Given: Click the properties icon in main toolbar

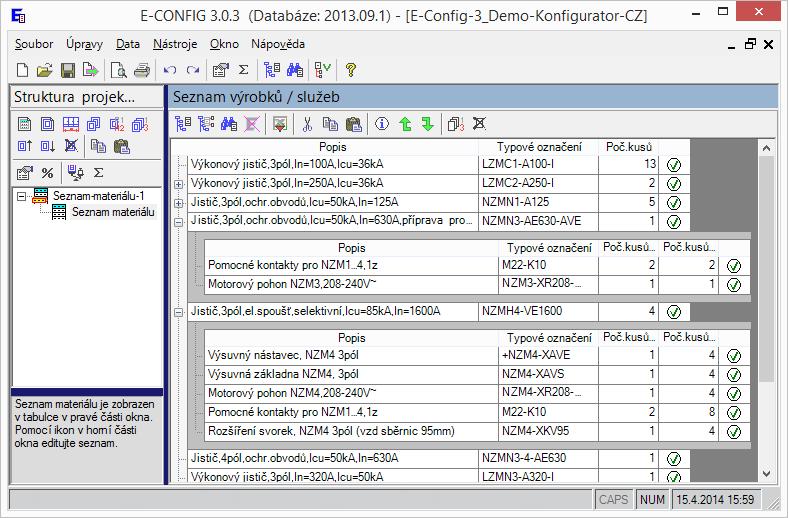Looking at the screenshot, I should [220, 70].
